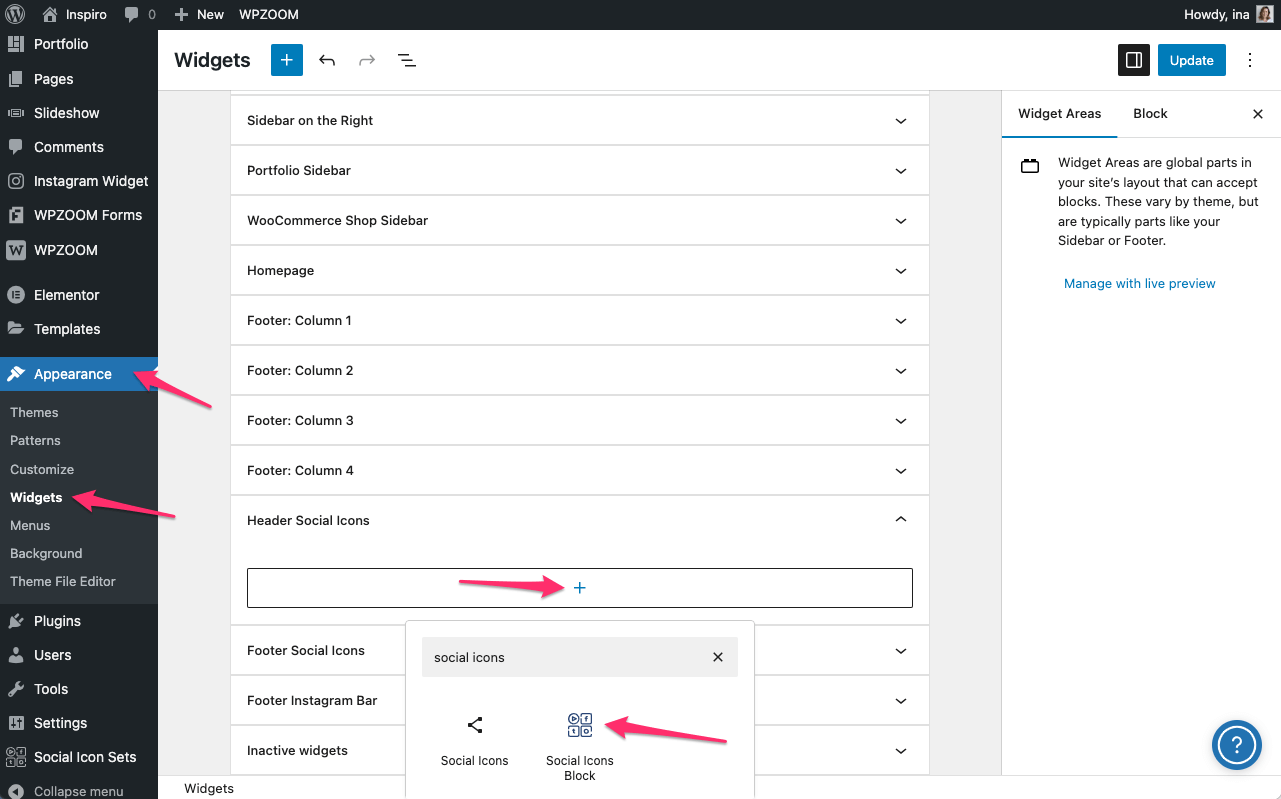This screenshot has height=799, width=1281.
Task: Close the settings sidebar panel
Action: [x=1258, y=114]
